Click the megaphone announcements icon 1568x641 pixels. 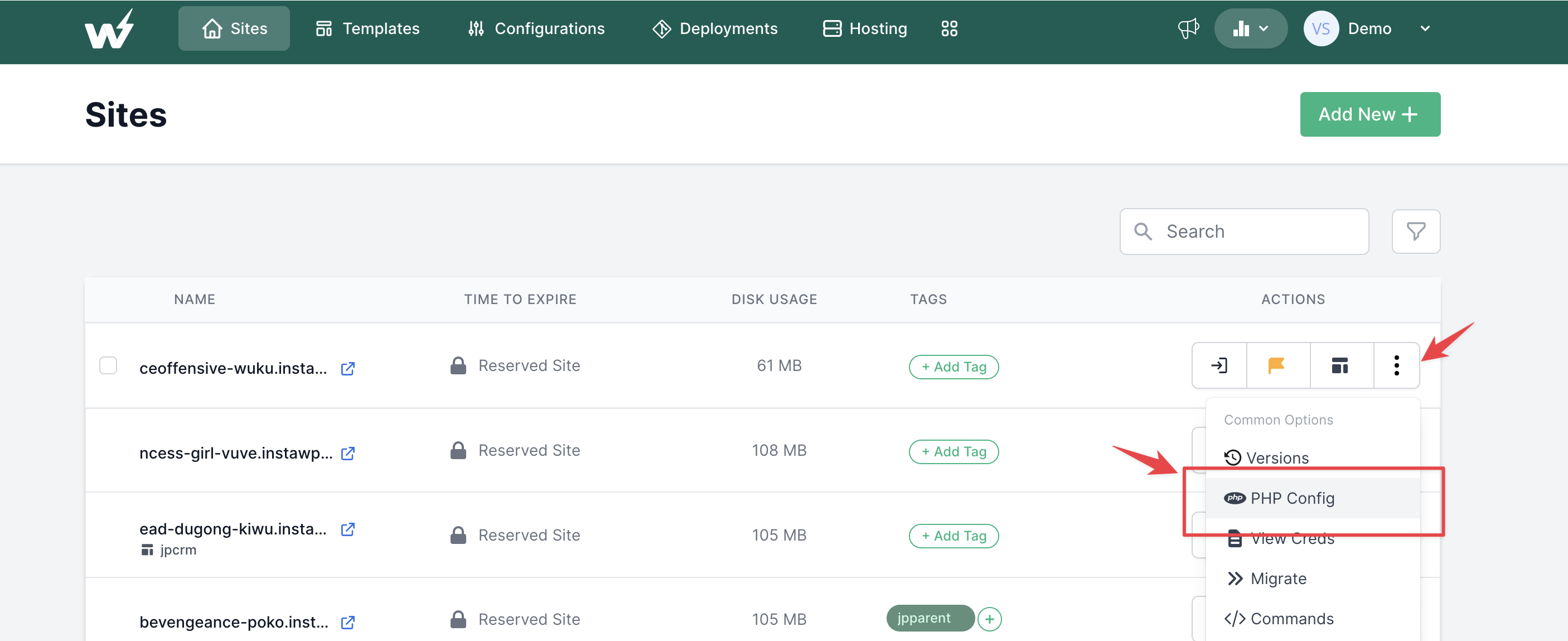(x=1188, y=28)
